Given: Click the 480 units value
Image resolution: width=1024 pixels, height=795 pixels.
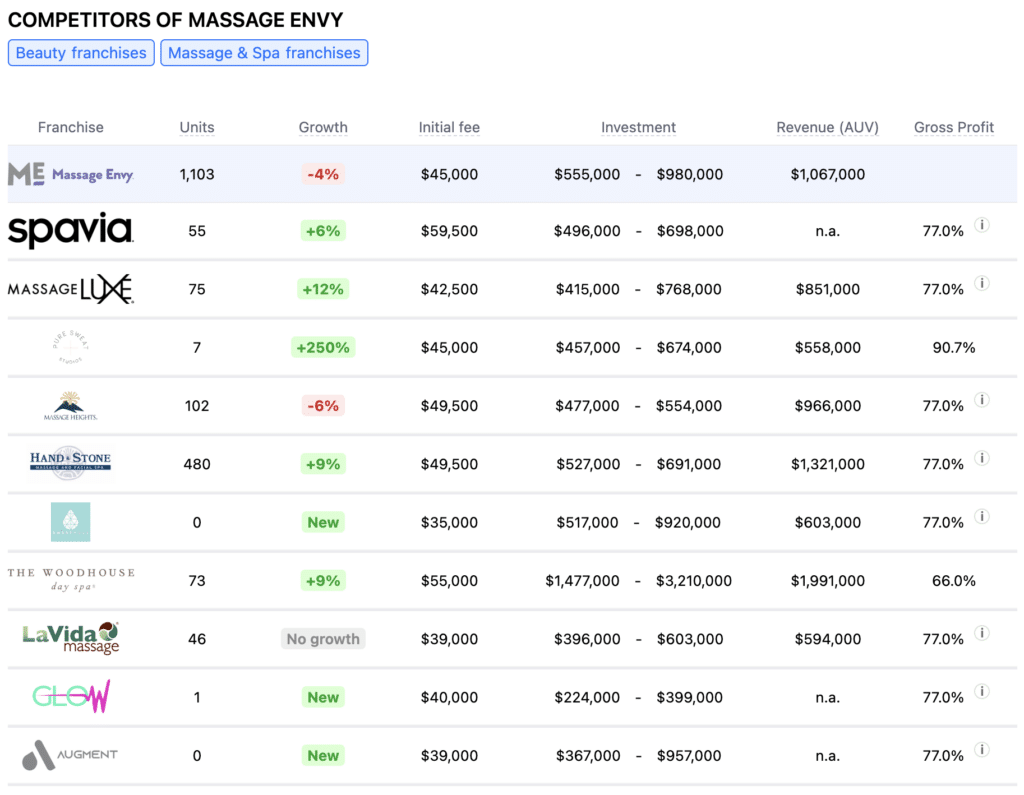Looking at the screenshot, I should coord(197,464).
